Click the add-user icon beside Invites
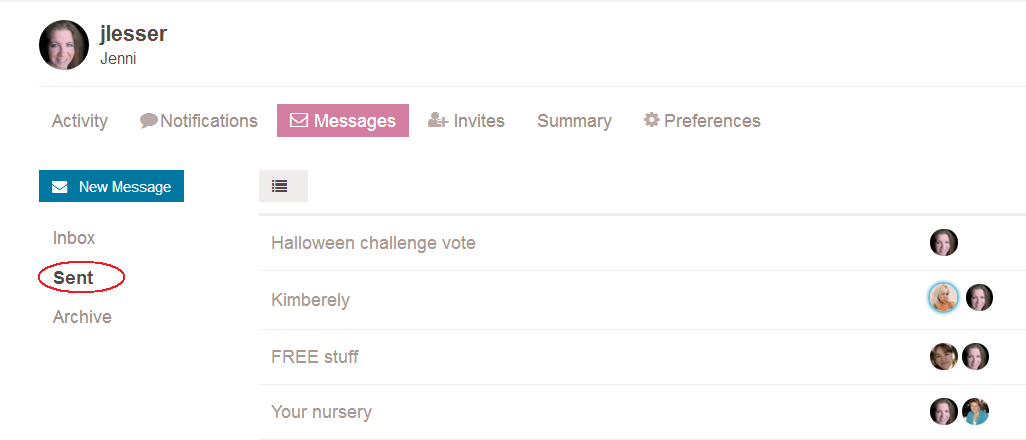 tap(437, 120)
